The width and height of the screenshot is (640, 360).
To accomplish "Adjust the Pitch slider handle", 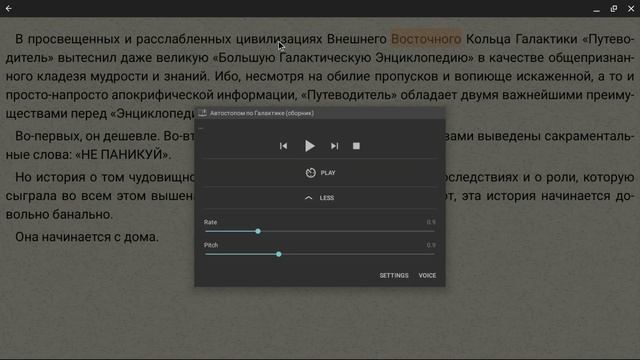I will coord(279,254).
